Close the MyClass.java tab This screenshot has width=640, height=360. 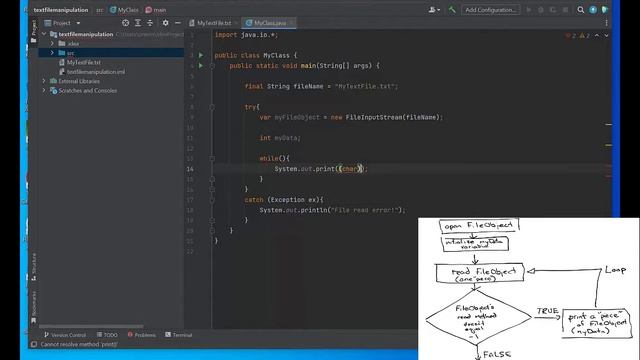click(292, 23)
